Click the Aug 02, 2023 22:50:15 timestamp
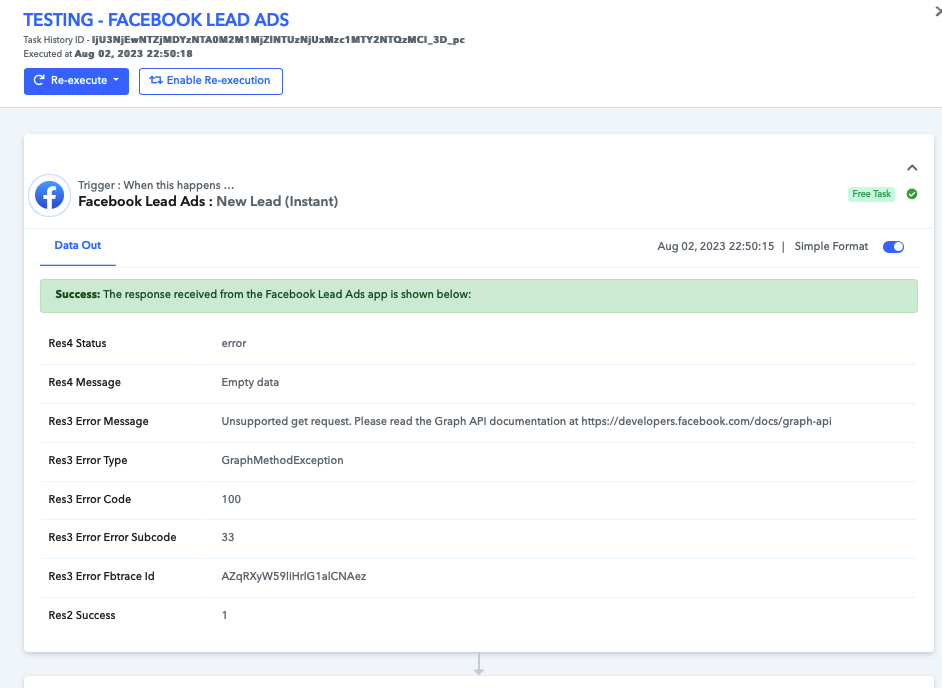This screenshot has width=942, height=688. pos(716,246)
